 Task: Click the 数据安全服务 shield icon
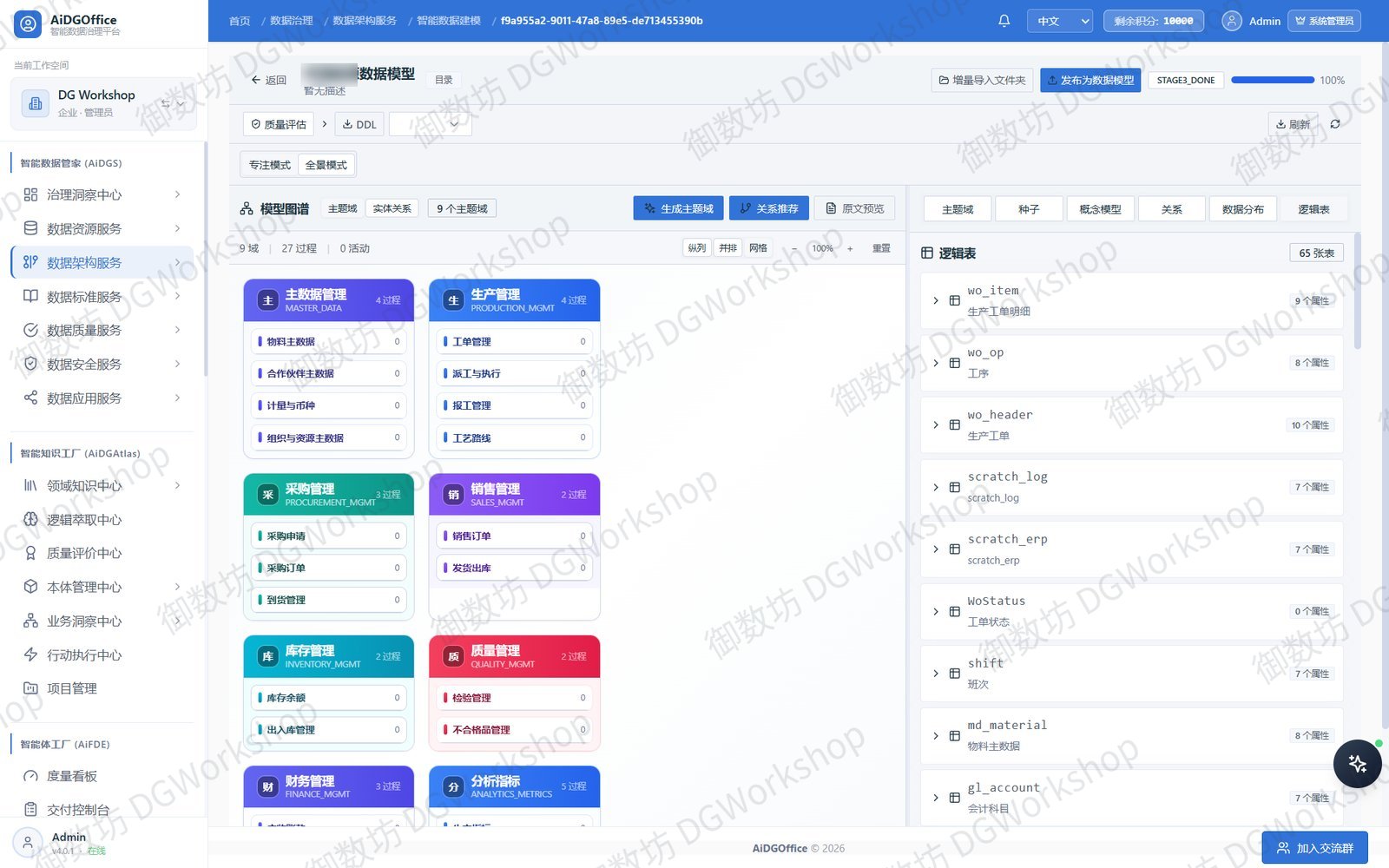(x=30, y=364)
